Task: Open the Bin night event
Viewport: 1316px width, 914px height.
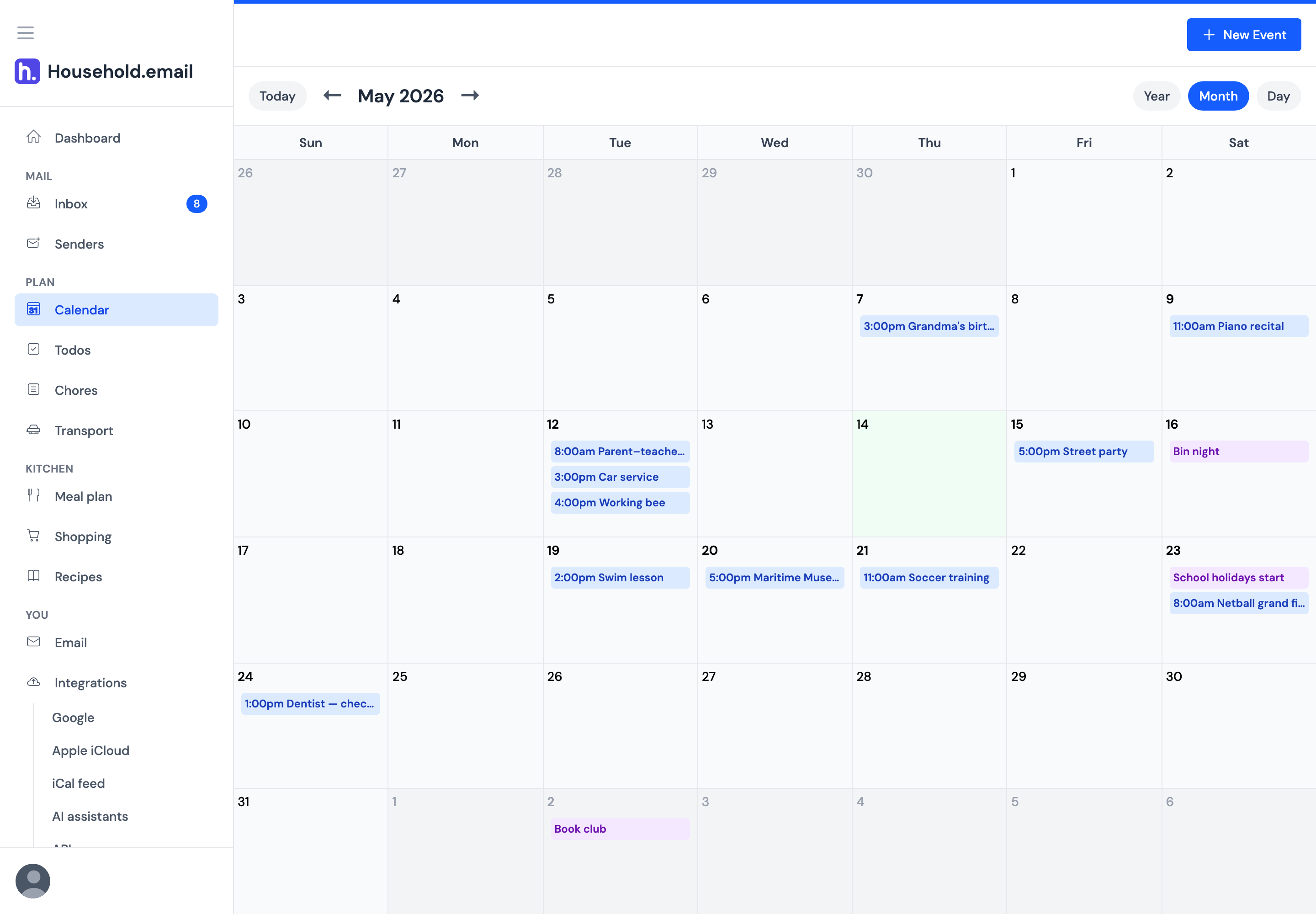Action: [x=1238, y=451]
